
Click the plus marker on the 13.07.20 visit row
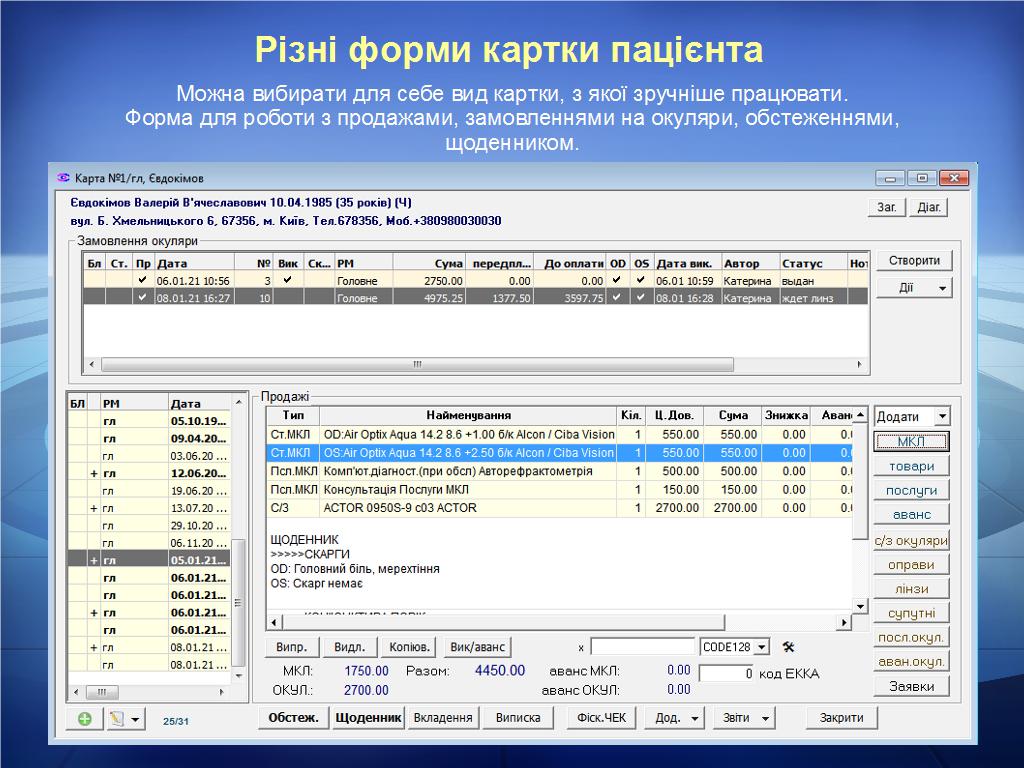click(94, 509)
